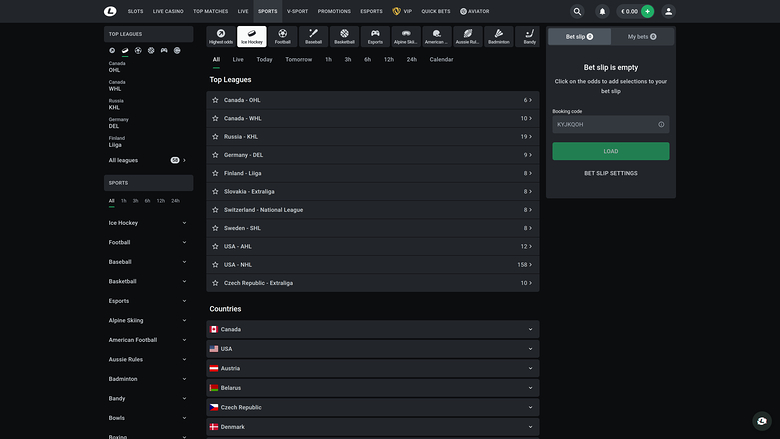
Task: Select the Basketball sport tile
Action: [x=344, y=37]
